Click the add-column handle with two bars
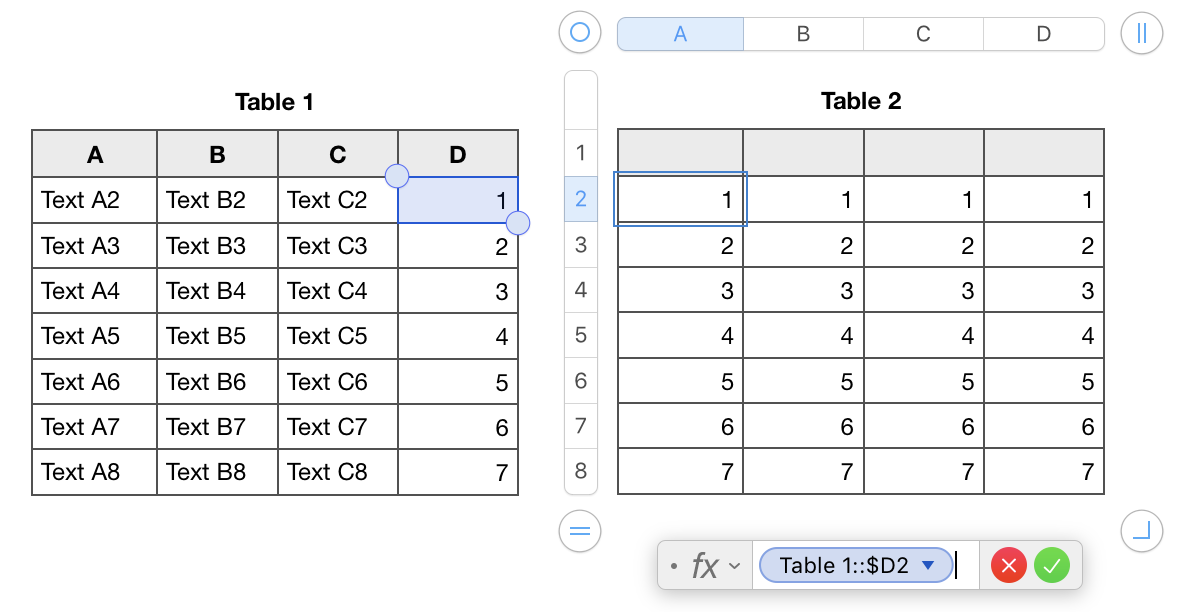This screenshot has height=612, width=1188. 1142,33
